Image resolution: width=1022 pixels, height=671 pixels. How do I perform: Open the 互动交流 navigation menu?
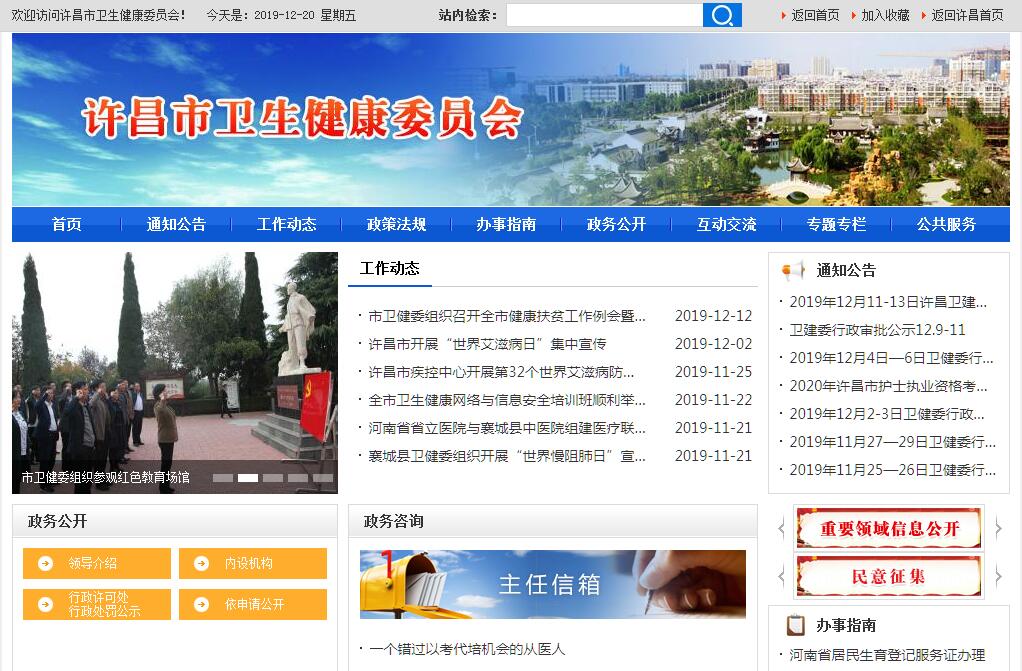(x=726, y=224)
